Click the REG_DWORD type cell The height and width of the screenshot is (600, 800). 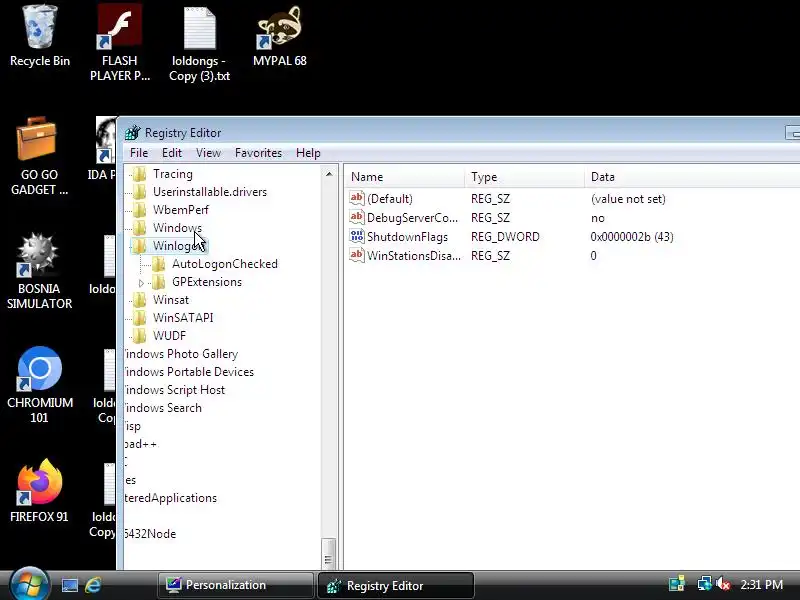click(505, 237)
